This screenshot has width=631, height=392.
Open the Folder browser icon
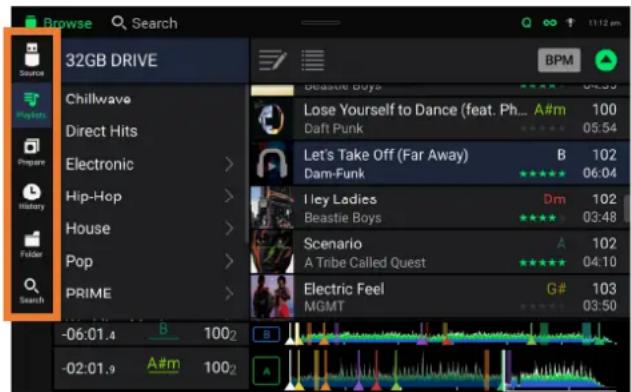click(x=32, y=244)
